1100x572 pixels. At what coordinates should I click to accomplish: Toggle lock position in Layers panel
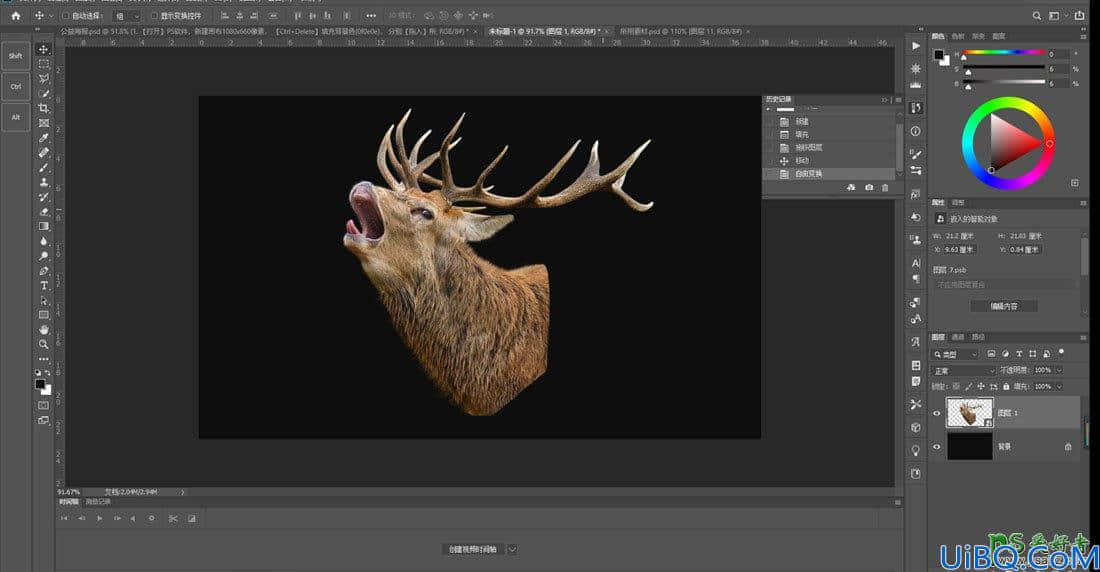981,387
